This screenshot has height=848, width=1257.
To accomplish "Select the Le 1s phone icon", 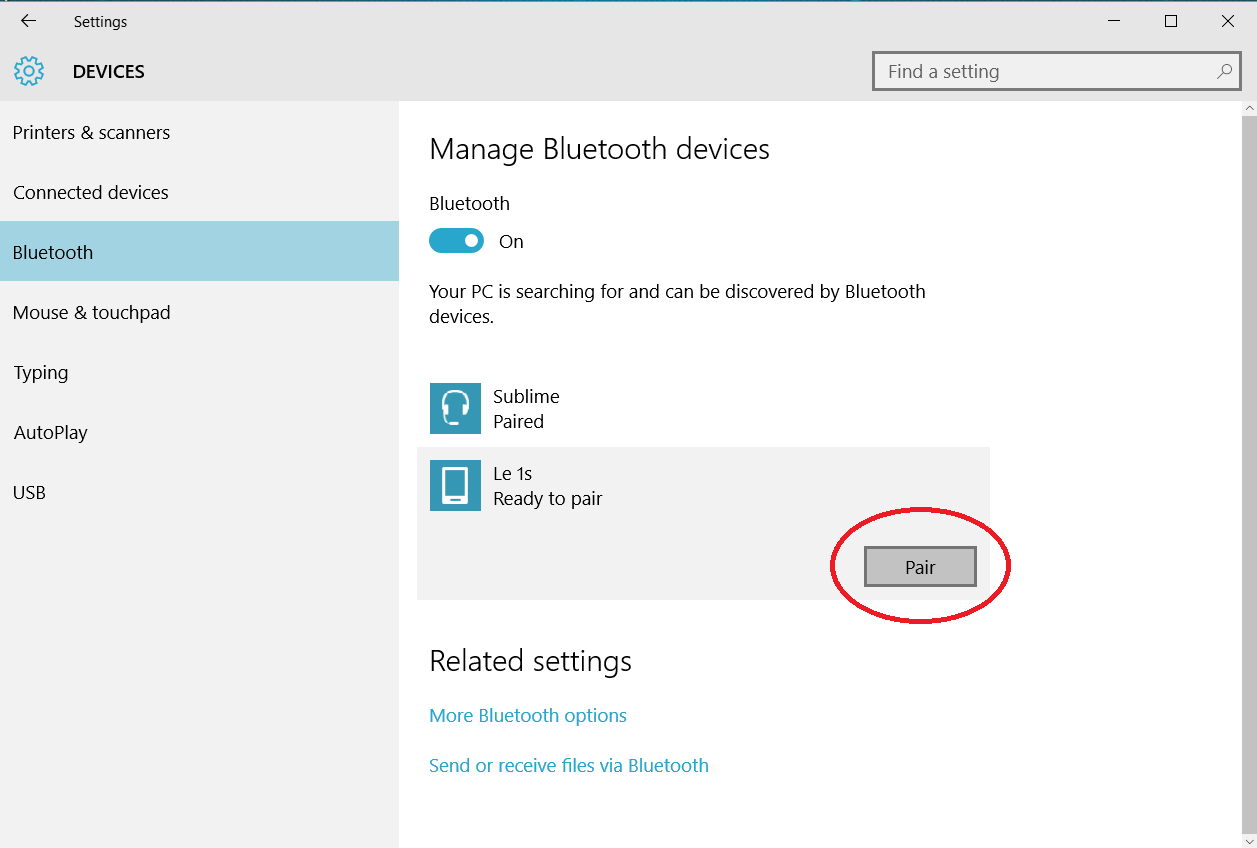I will pos(455,485).
